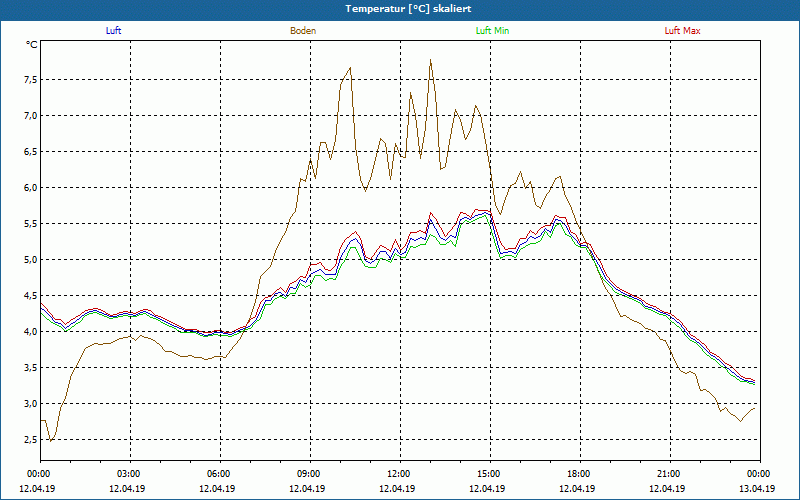Click the highest peak of the Boden curve

point(431,60)
